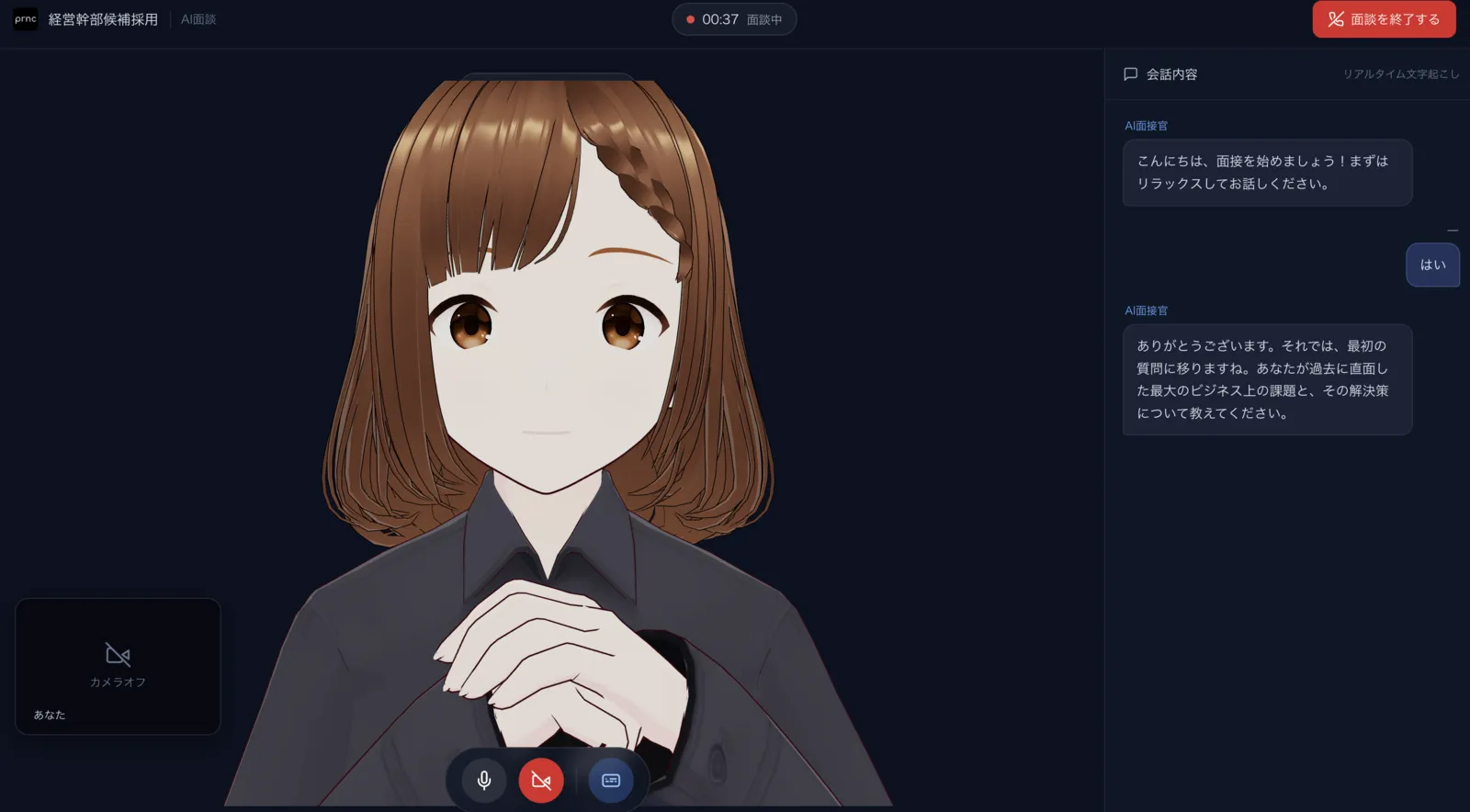Select the あなた camera-off preview tile
The image size is (1470, 812).
click(118, 667)
